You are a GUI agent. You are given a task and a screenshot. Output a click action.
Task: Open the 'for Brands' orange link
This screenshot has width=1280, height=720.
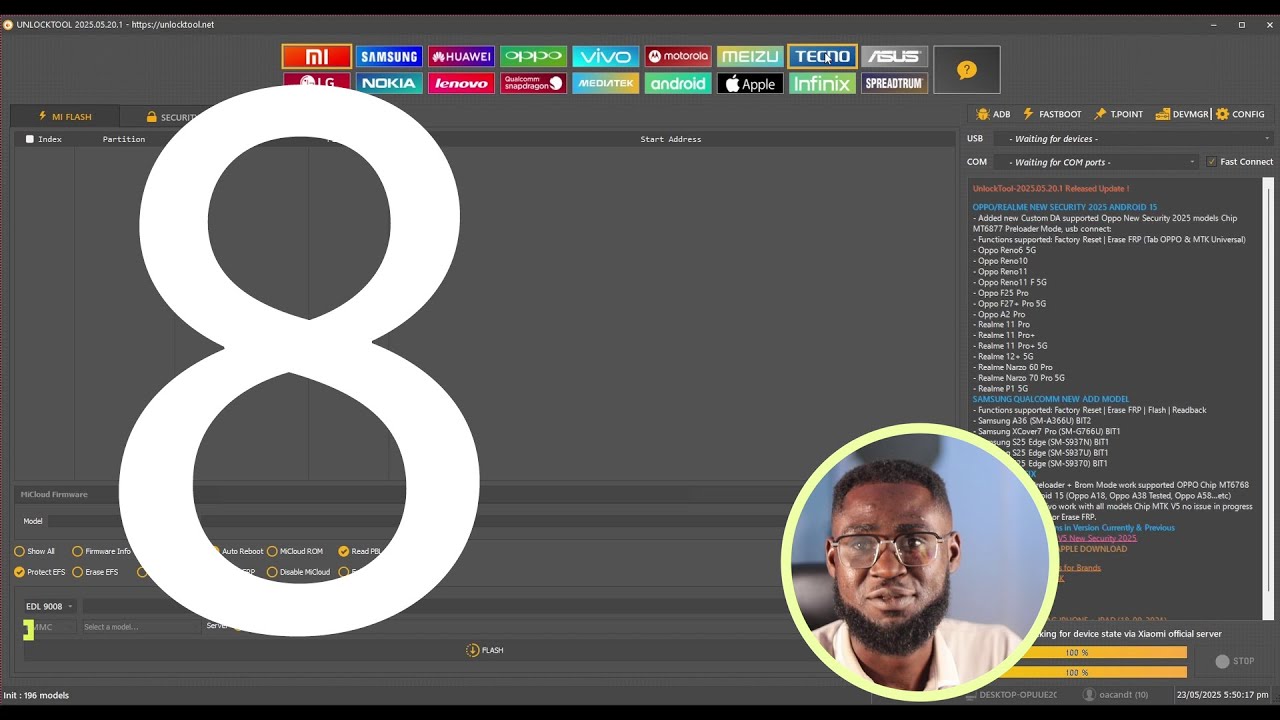pyautogui.click(x=1080, y=567)
